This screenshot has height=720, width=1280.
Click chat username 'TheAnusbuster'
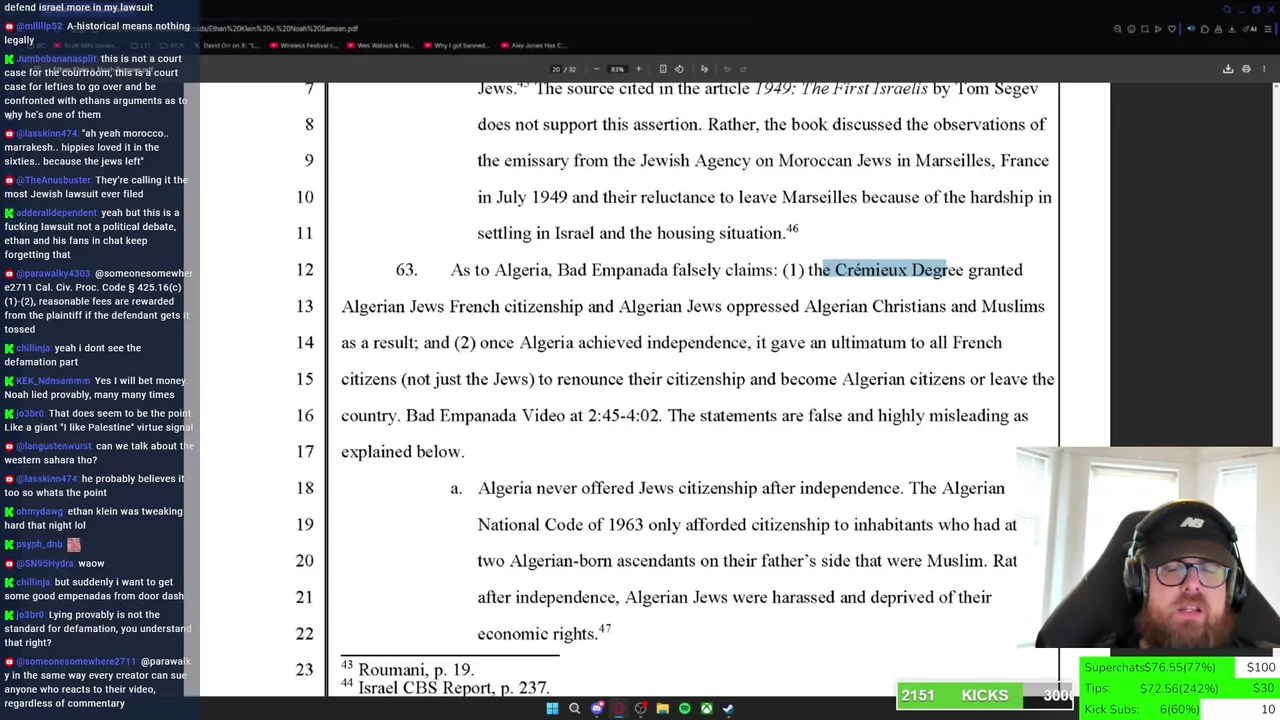click(x=53, y=180)
